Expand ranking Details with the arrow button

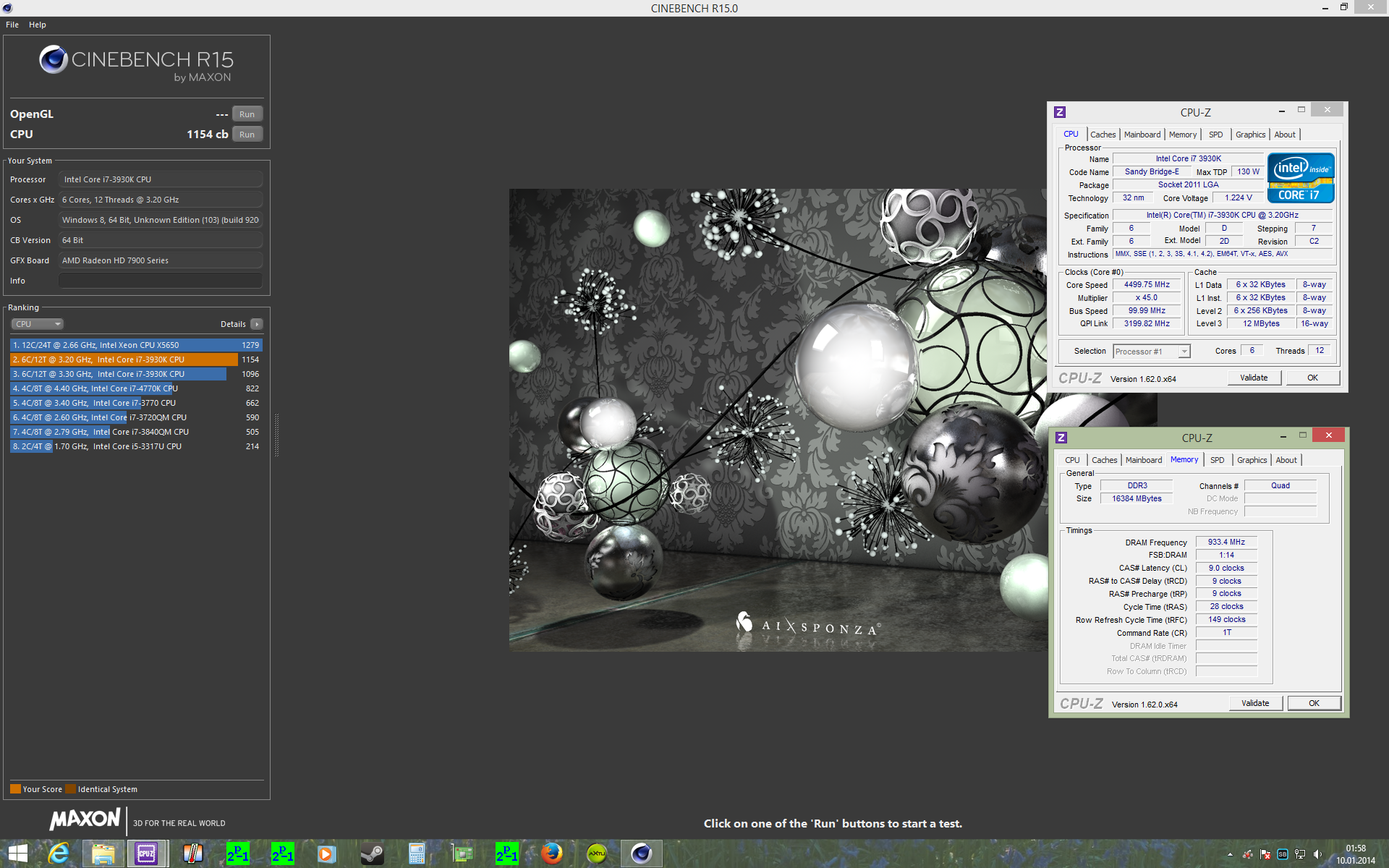pyautogui.click(x=257, y=324)
